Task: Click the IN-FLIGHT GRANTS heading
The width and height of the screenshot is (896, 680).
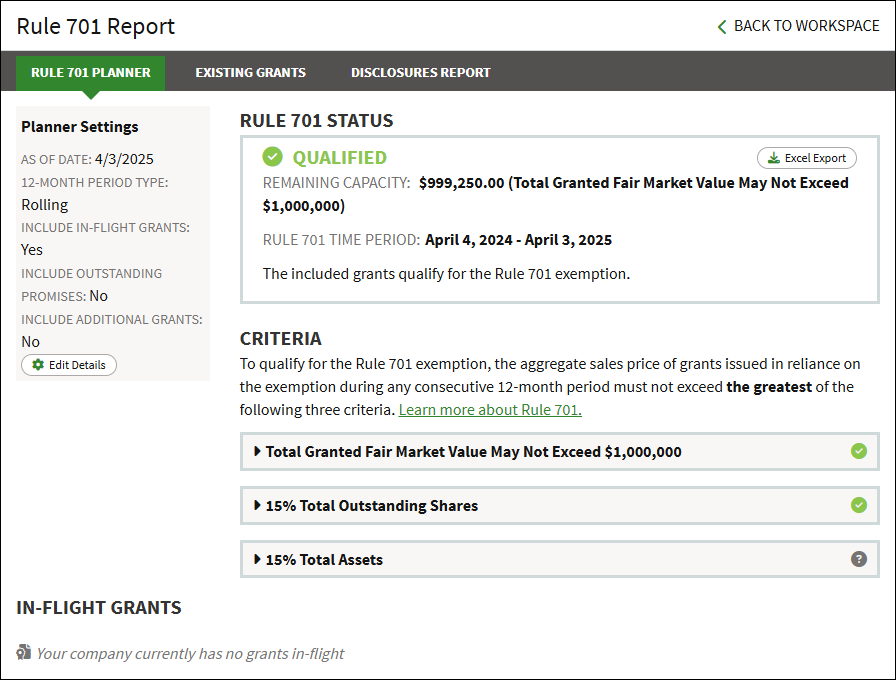Action: click(x=99, y=607)
